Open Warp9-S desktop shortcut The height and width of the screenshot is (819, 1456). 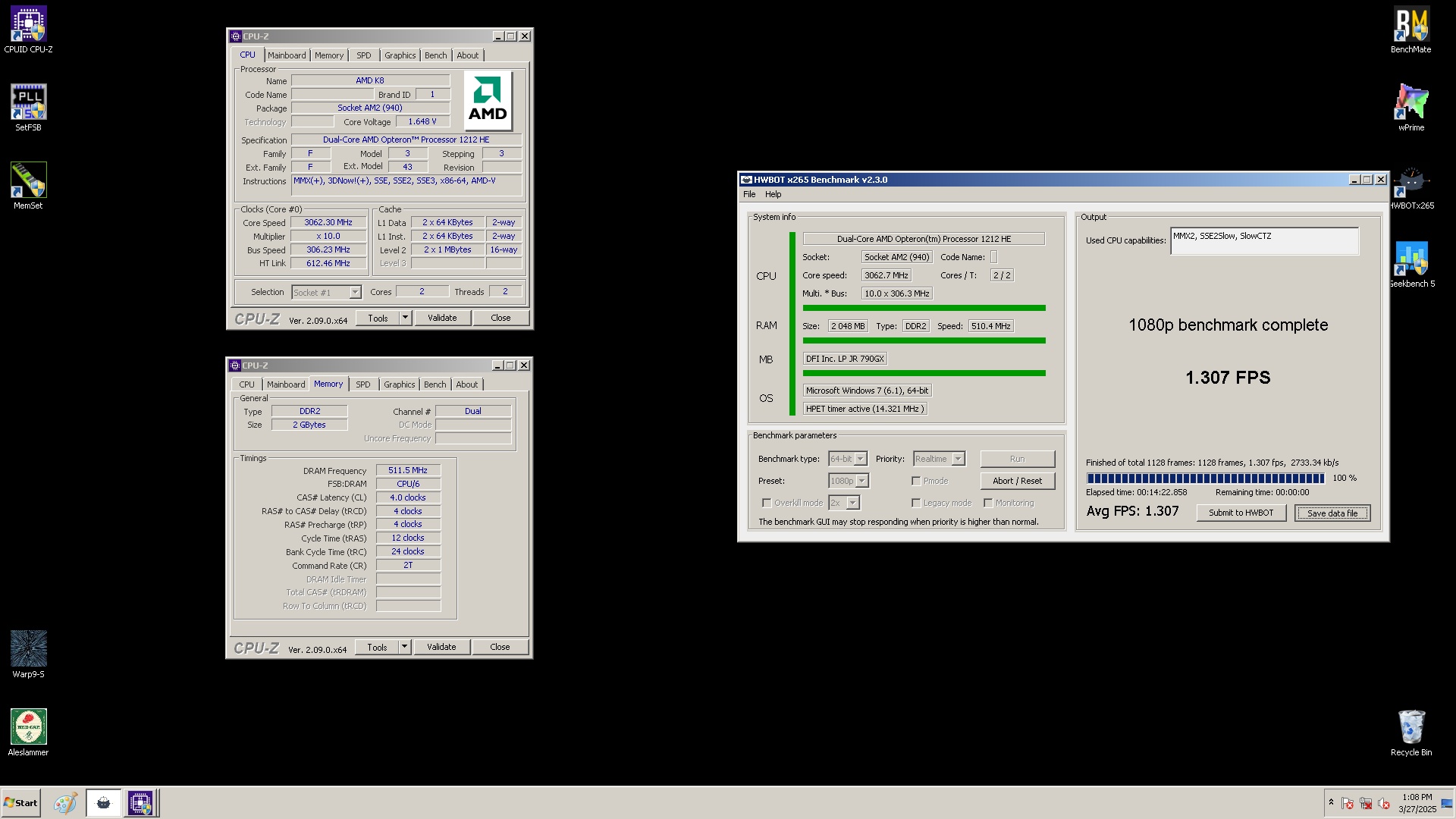(x=28, y=654)
